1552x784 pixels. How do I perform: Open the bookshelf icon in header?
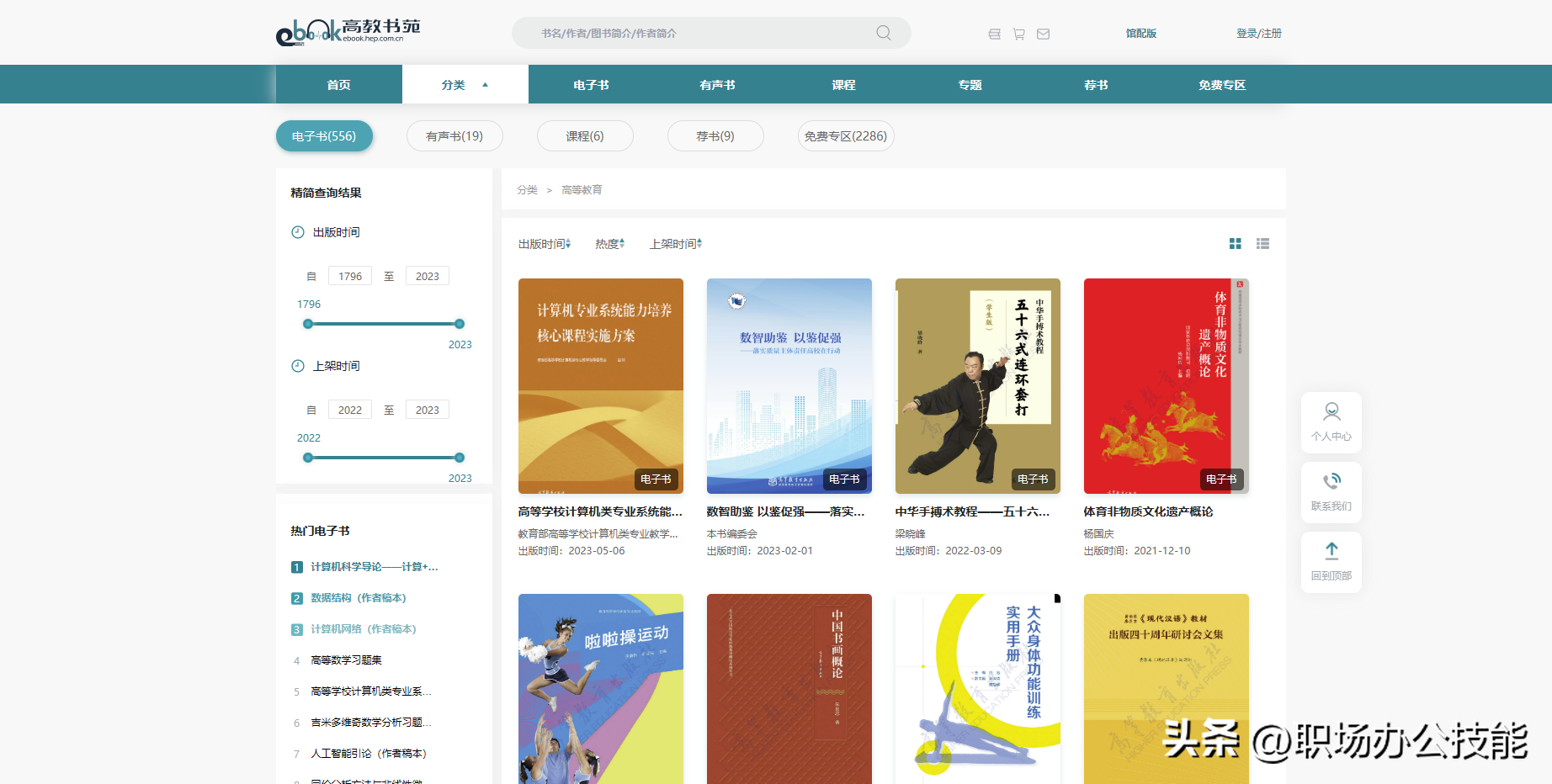pyautogui.click(x=994, y=34)
